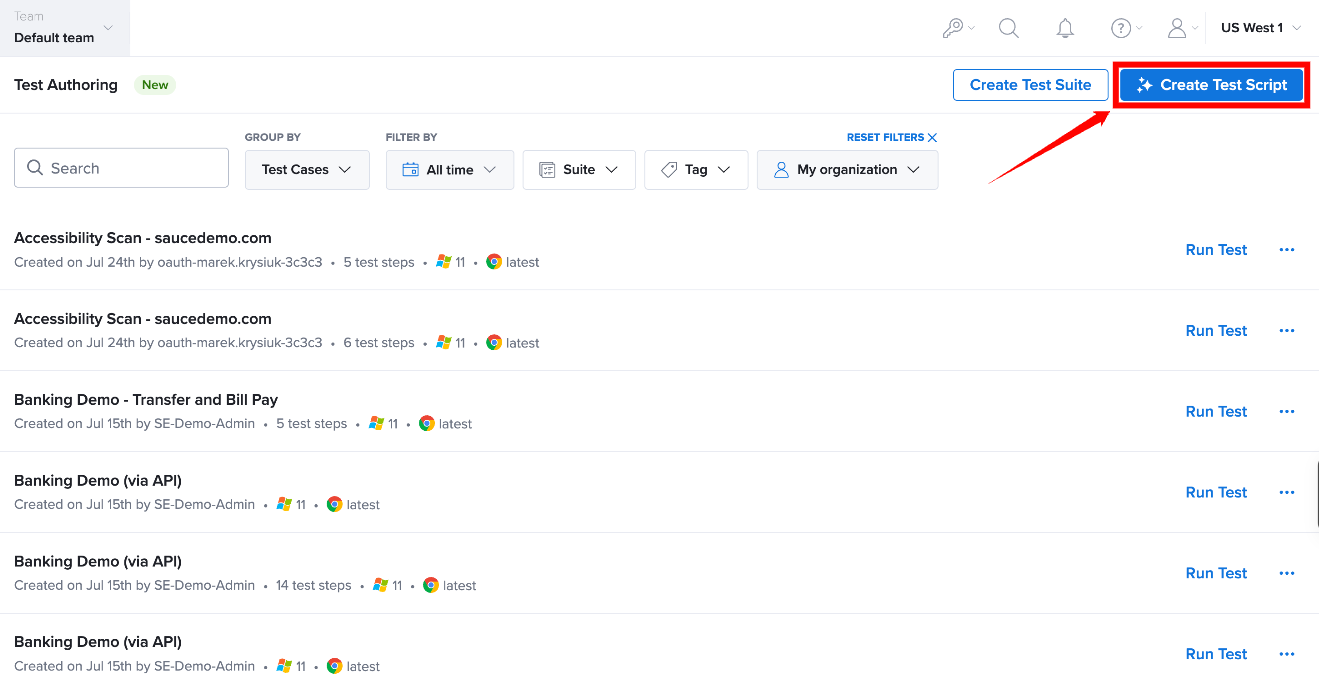Open more options for the 5 test steps Accessibility Scan
The height and width of the screenshot is (691, 1319).
tap(1287, 250)
